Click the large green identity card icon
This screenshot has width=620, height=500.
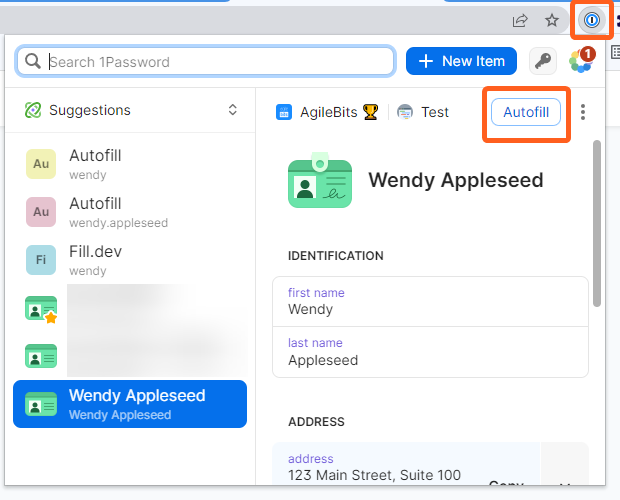pyautogui.click(x=320, y=181)
